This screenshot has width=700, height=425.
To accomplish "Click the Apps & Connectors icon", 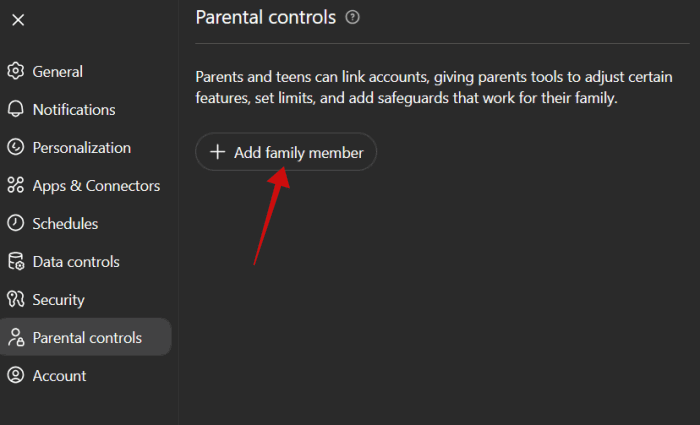I will point(15,185).
